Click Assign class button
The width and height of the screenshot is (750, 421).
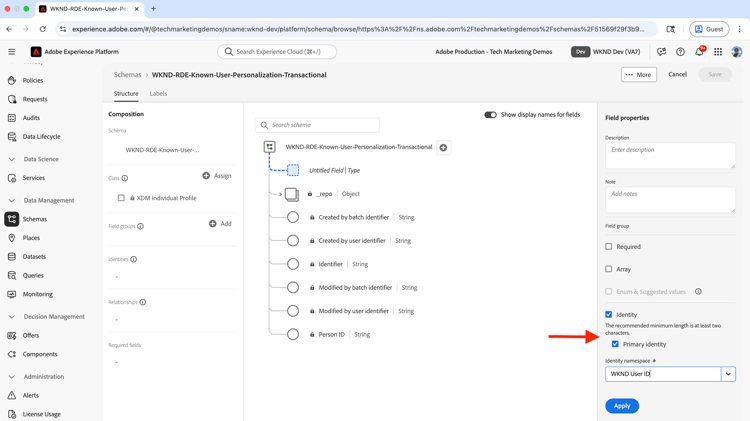point(217,176)
